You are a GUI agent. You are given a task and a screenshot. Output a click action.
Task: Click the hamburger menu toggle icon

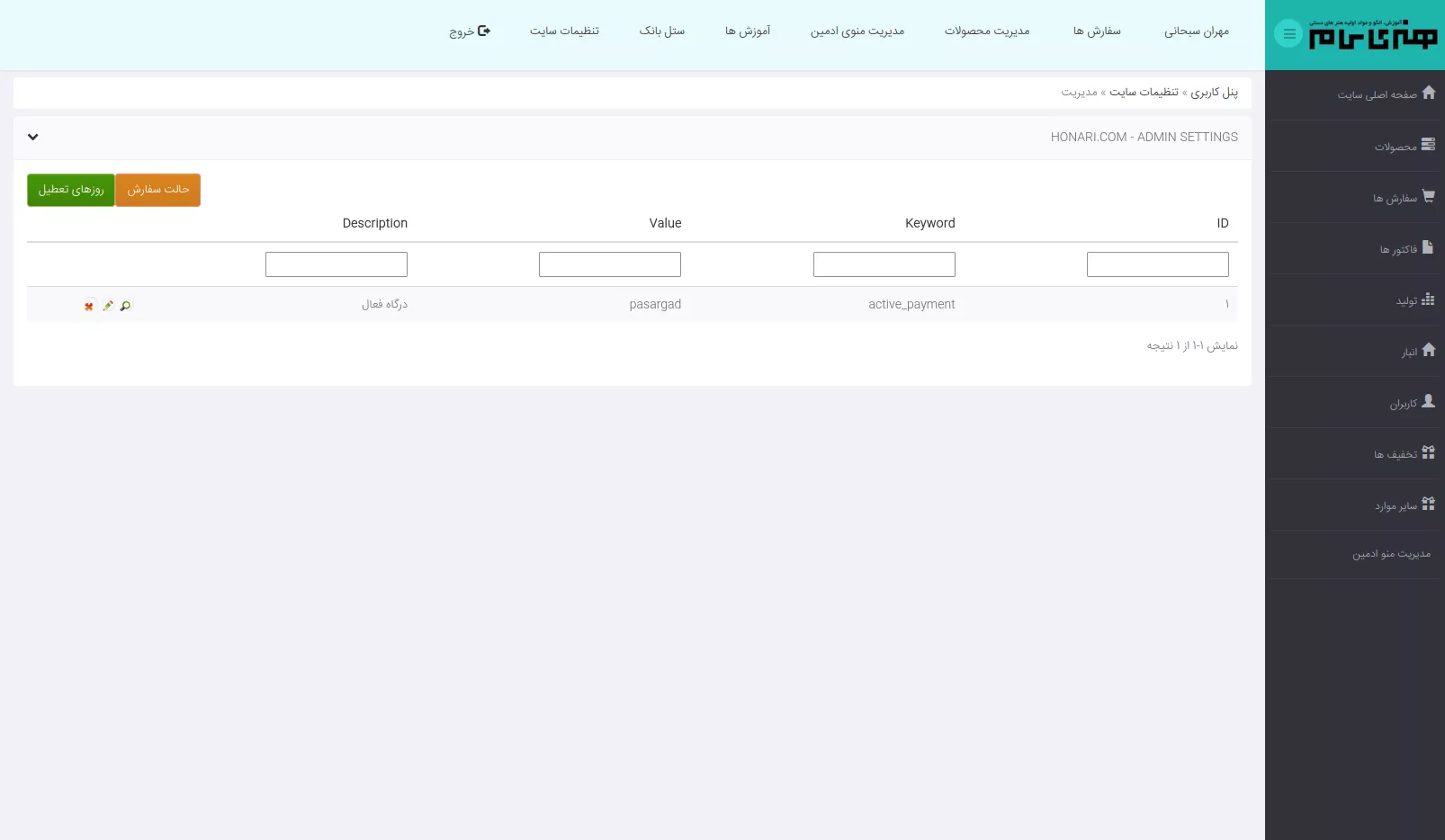[x=1288, y=34]
